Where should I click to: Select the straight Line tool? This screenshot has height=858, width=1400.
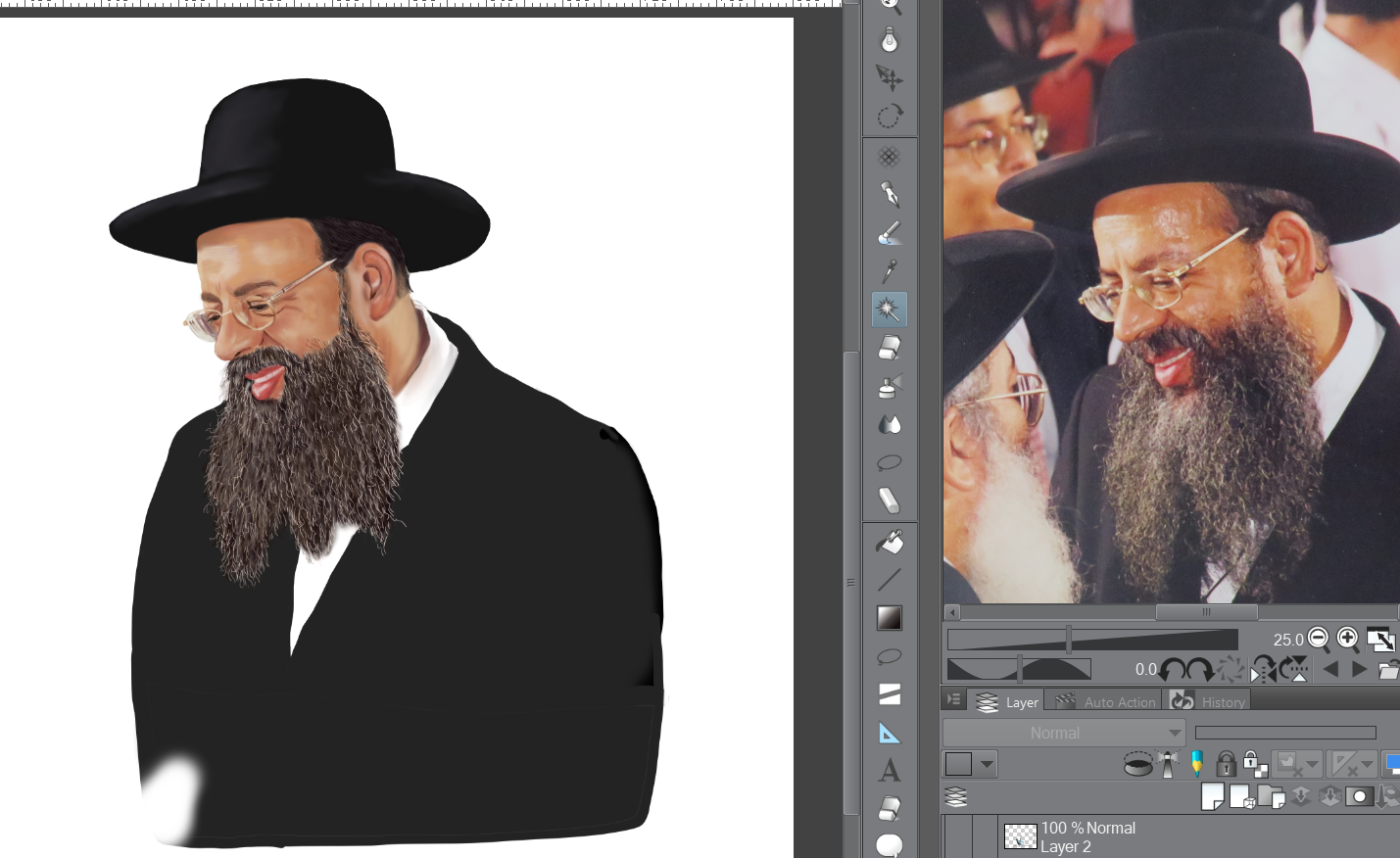(x=890, y=580)
